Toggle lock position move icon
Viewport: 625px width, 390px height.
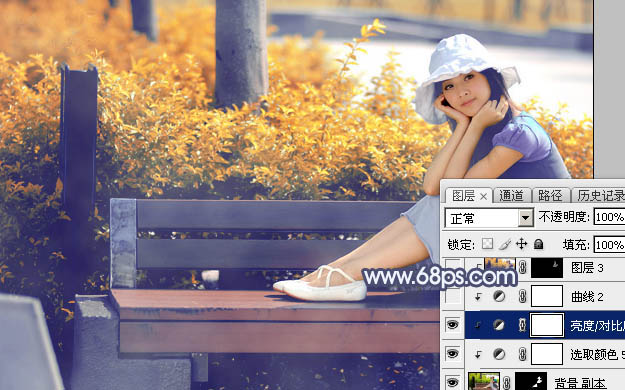(x=521, y=244)
